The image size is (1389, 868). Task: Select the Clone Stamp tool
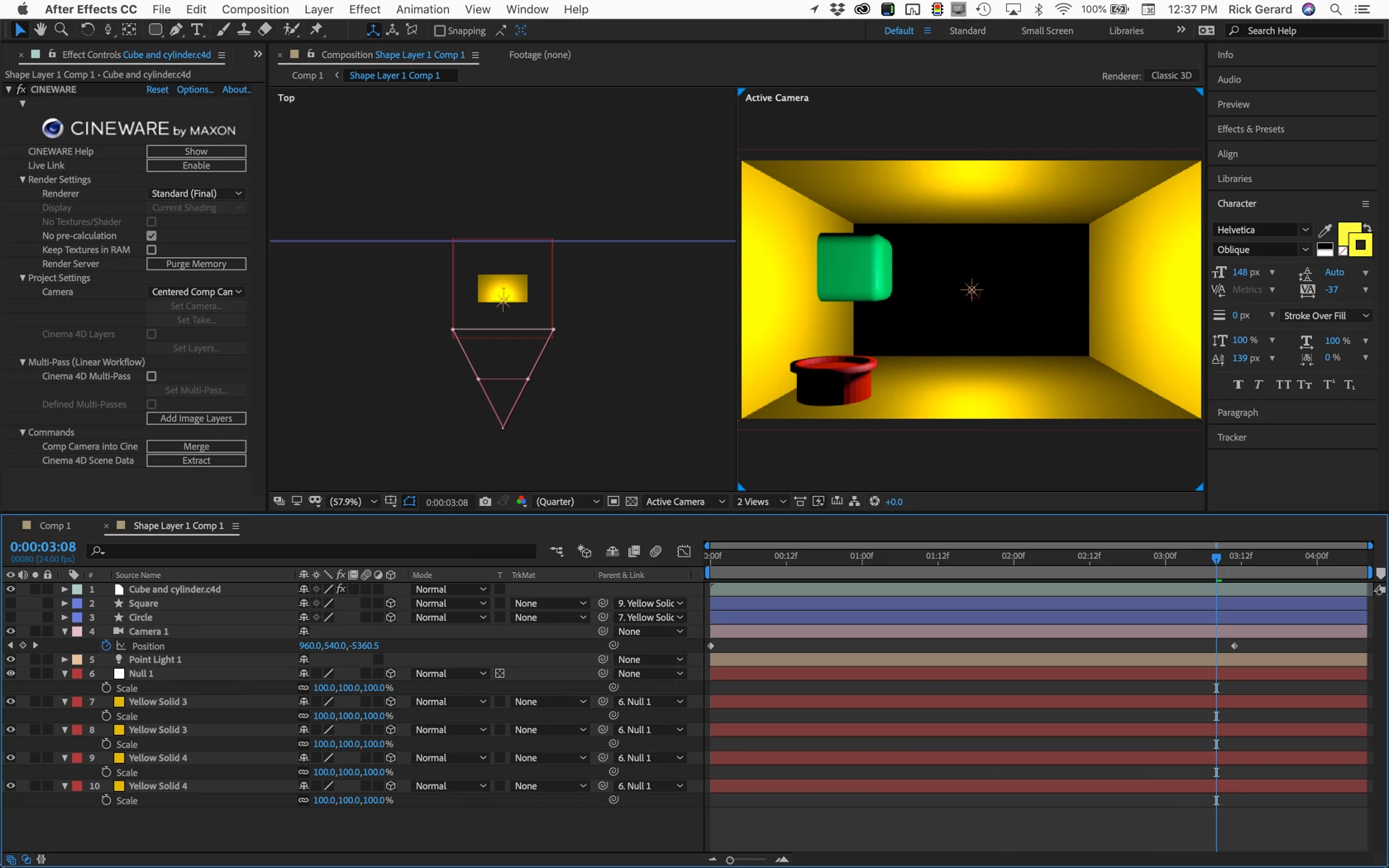tap(244, 30)
